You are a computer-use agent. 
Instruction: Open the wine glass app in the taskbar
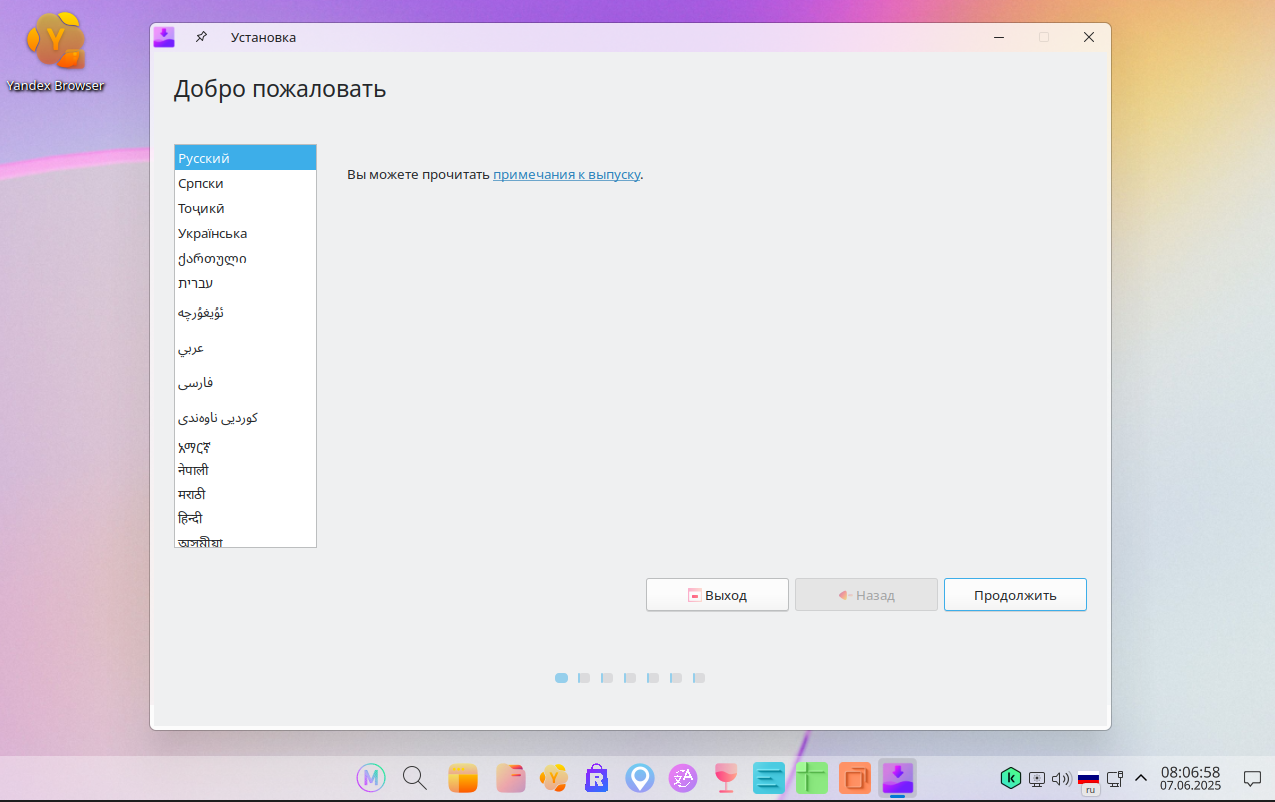(x=726, y=777)
